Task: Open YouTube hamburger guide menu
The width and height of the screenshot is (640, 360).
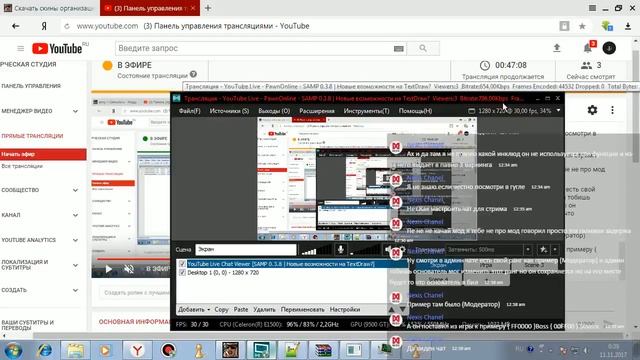Action: click(x=20, y=49)
